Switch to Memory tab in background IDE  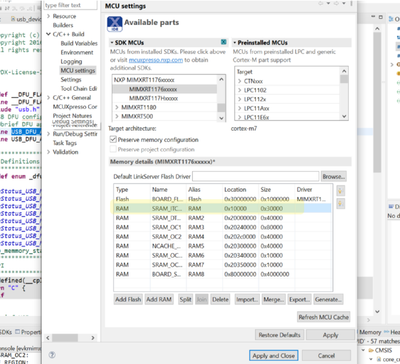point(370,332)
